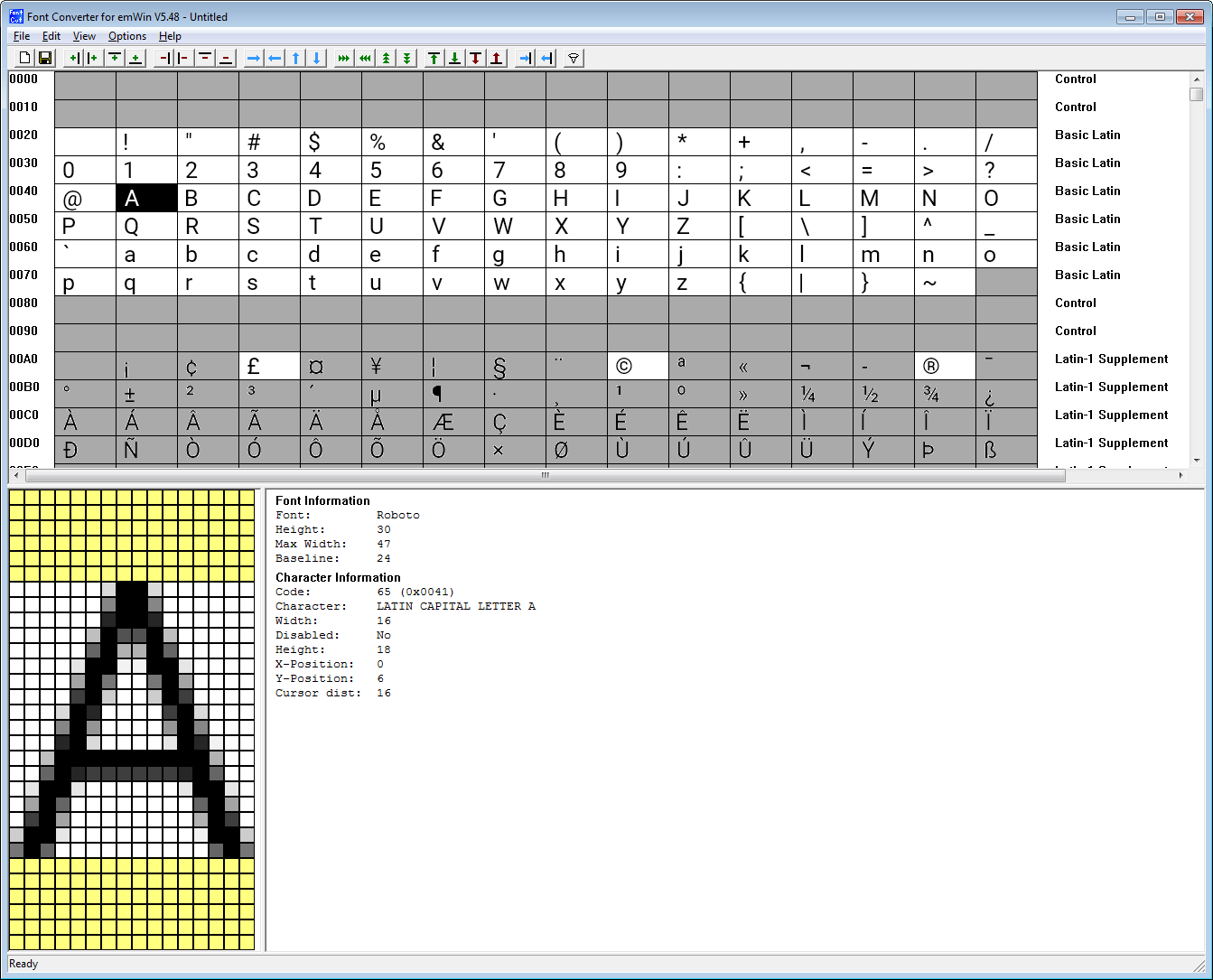This screenshot has width=1213, height=980.
Task: Insert a pixel column left of the character
Action: click(x=73, y=57)
